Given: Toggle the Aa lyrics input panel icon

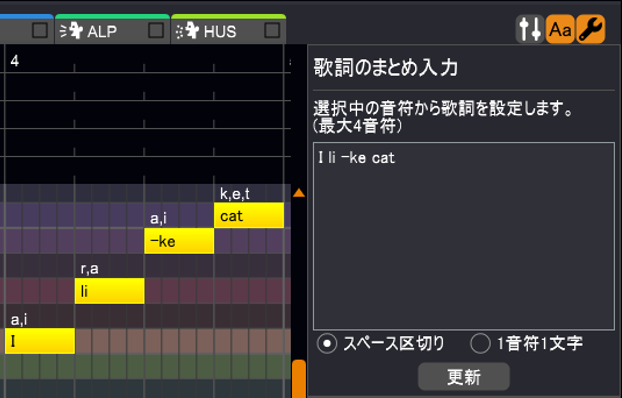Looking at the screenshot, I should coord(560,29).
